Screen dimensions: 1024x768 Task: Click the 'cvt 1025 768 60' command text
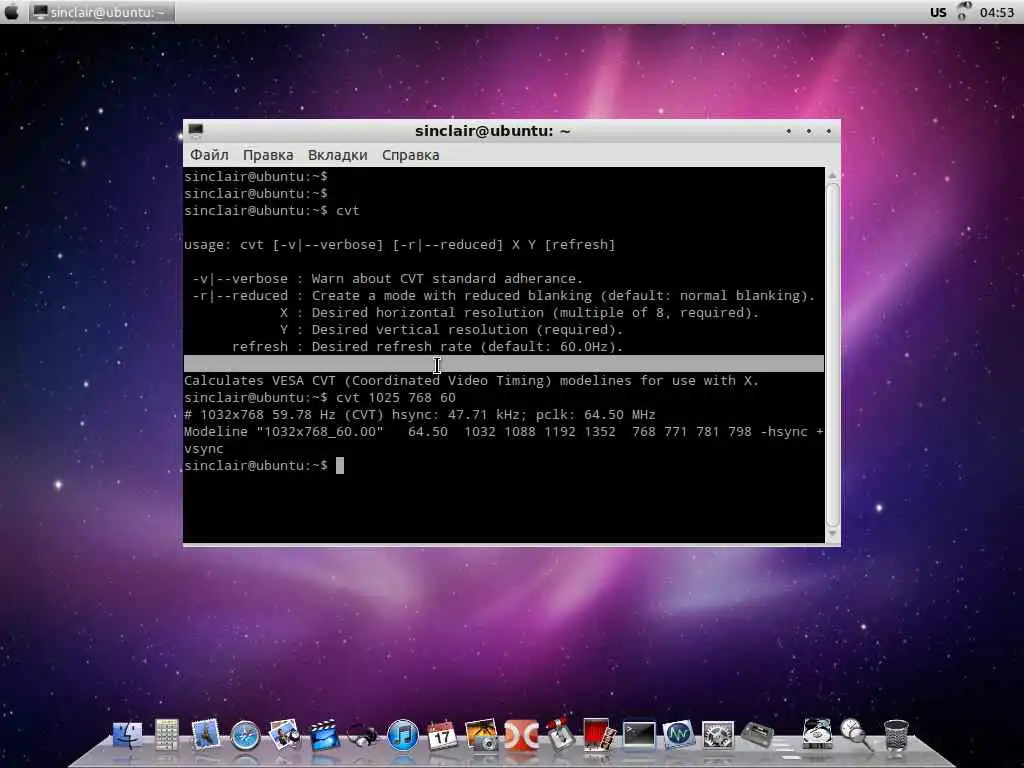(x=396, y=398)
